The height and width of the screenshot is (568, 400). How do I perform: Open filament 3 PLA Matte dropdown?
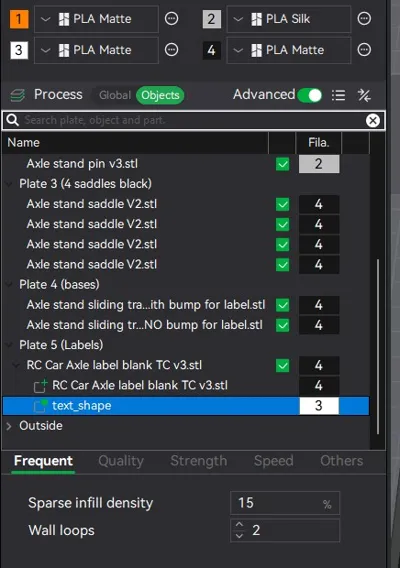(x=96, y=50)
